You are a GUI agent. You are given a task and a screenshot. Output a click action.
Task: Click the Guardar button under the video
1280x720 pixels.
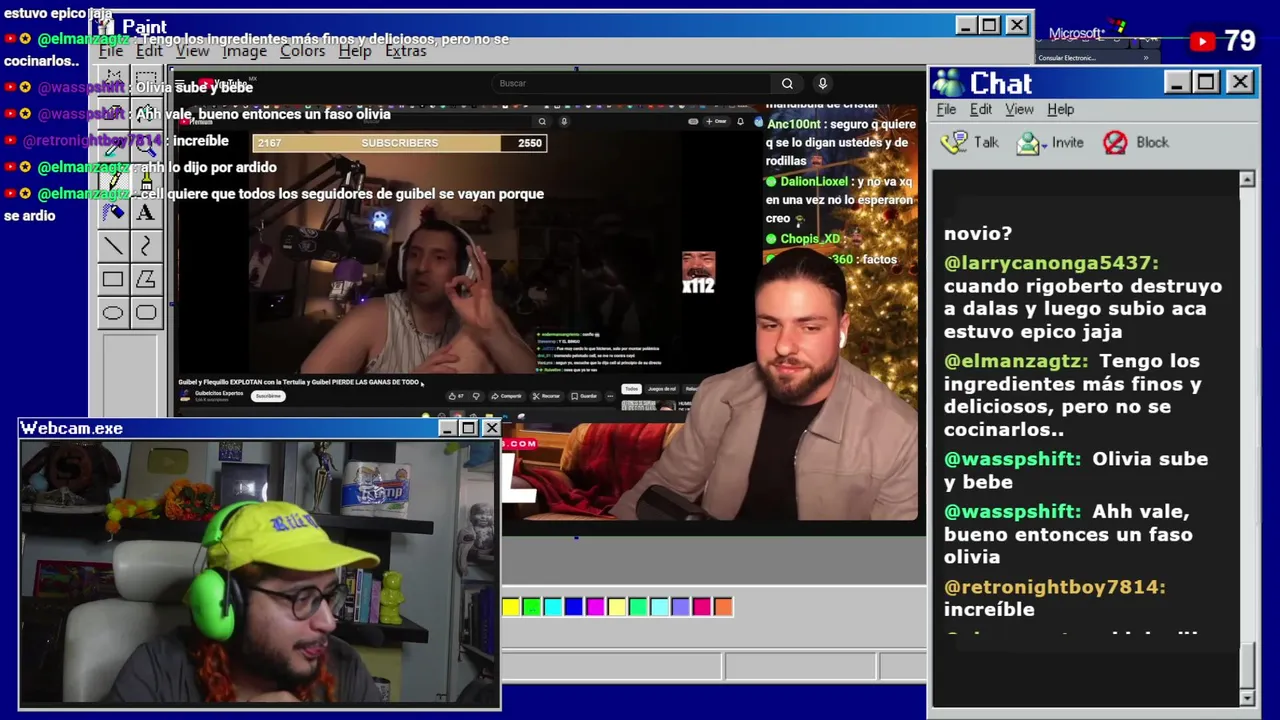[585, 396]
